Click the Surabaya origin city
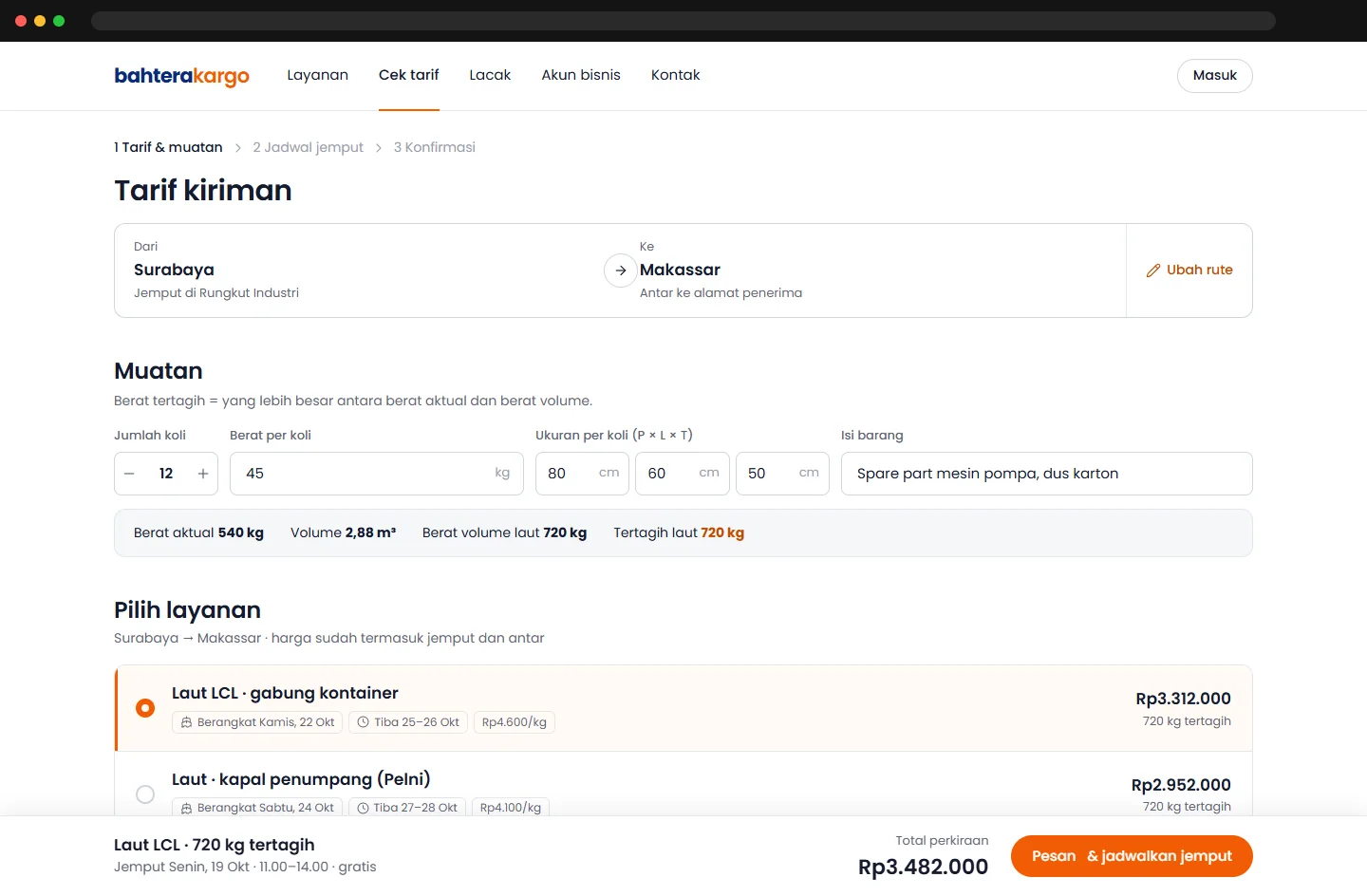The width and height of the screenshot is (1367, 896). pos(174,271)
